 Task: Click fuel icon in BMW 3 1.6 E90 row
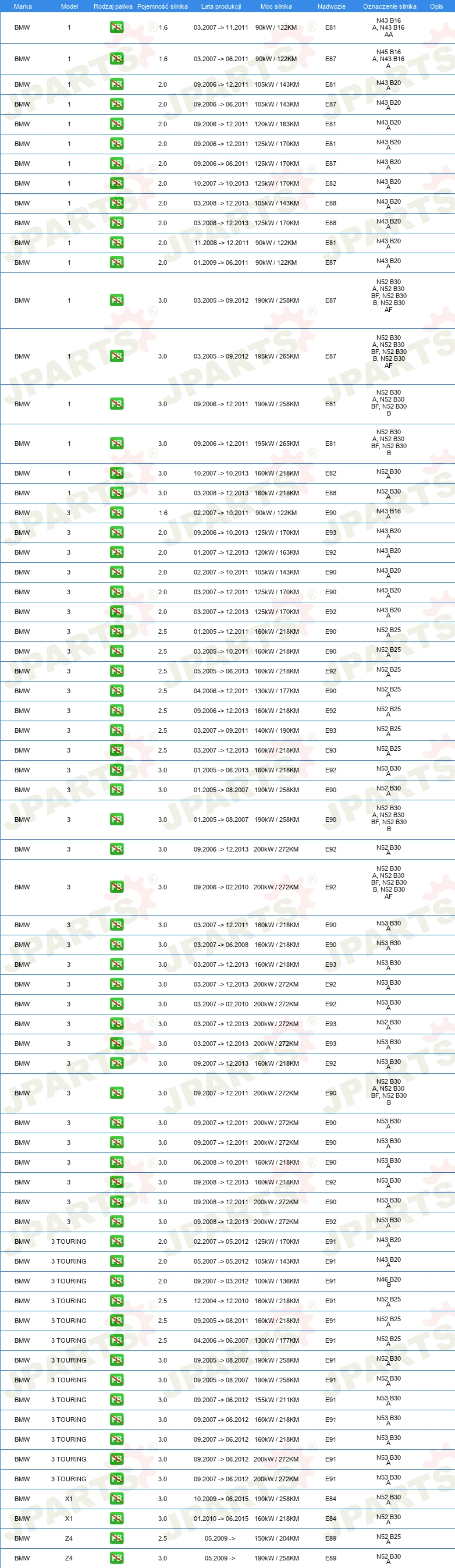point(116,513)
